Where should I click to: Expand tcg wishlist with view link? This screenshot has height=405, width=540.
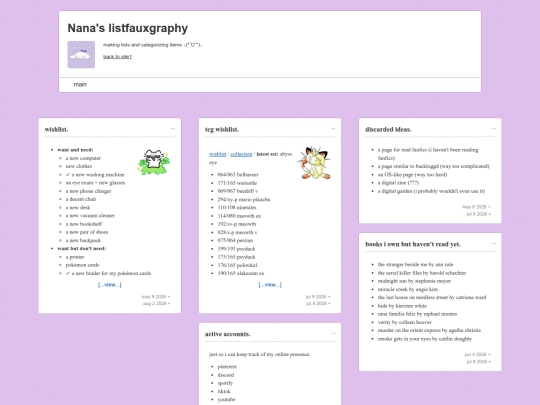pos(270,285)
